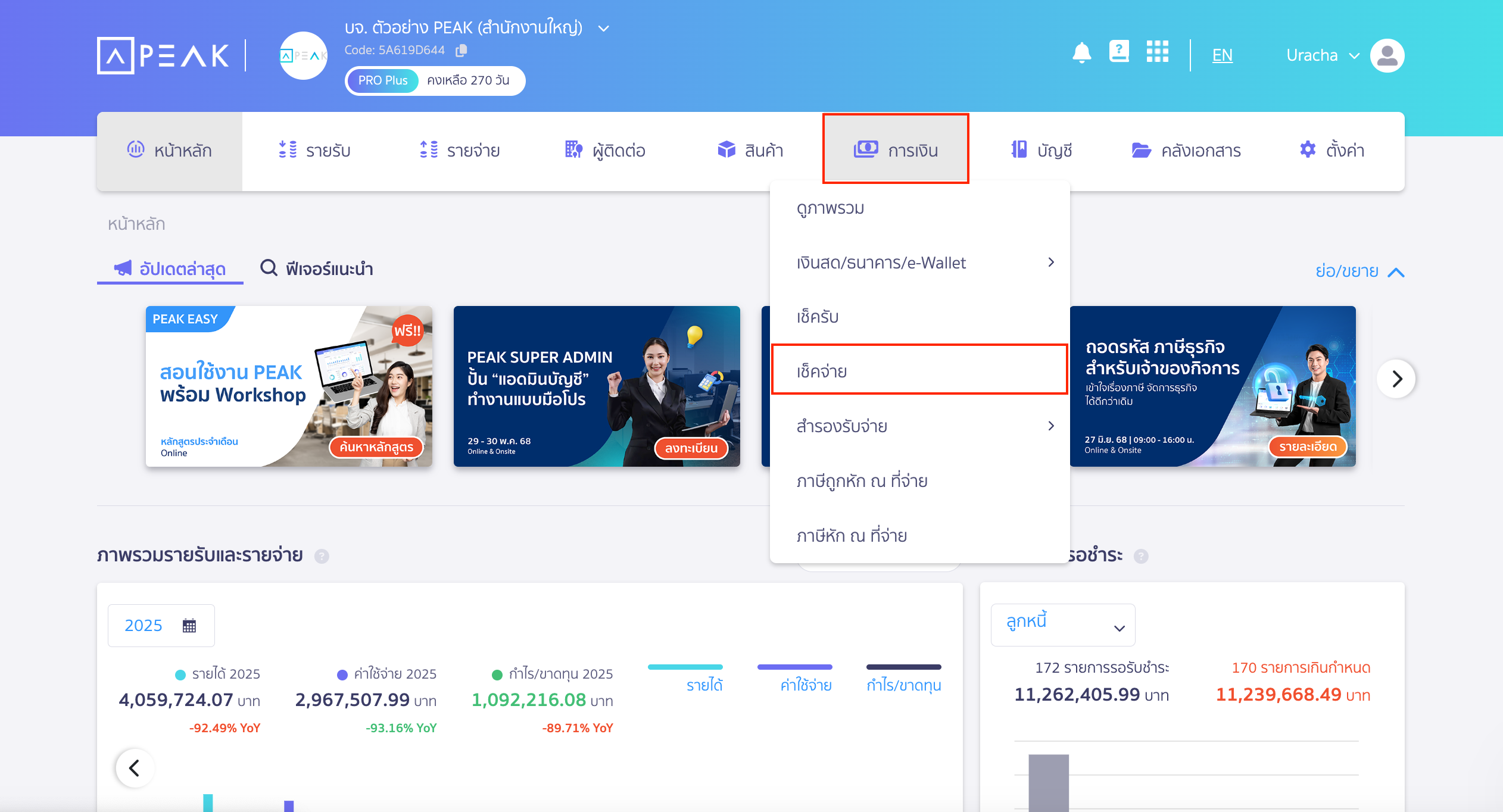
Task: Copy the company code with copy icon
Action: (461, 51)
